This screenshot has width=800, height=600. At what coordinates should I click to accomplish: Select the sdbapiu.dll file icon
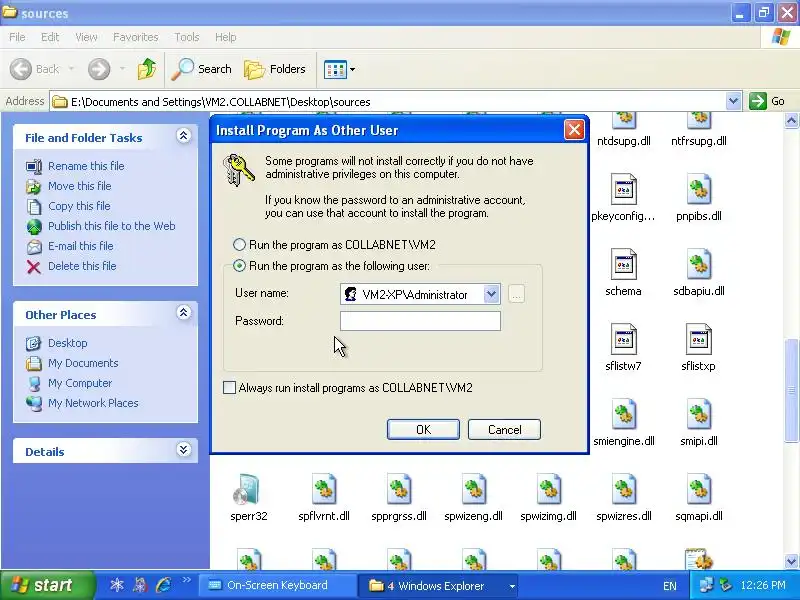click(698, 265)
